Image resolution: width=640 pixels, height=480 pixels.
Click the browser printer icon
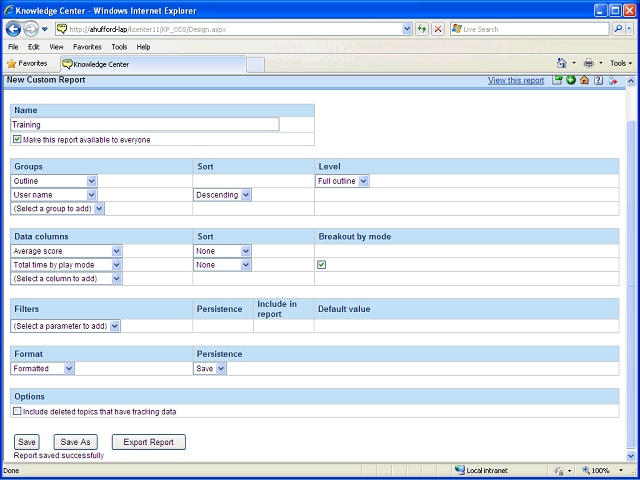click(x=589, y=63)
